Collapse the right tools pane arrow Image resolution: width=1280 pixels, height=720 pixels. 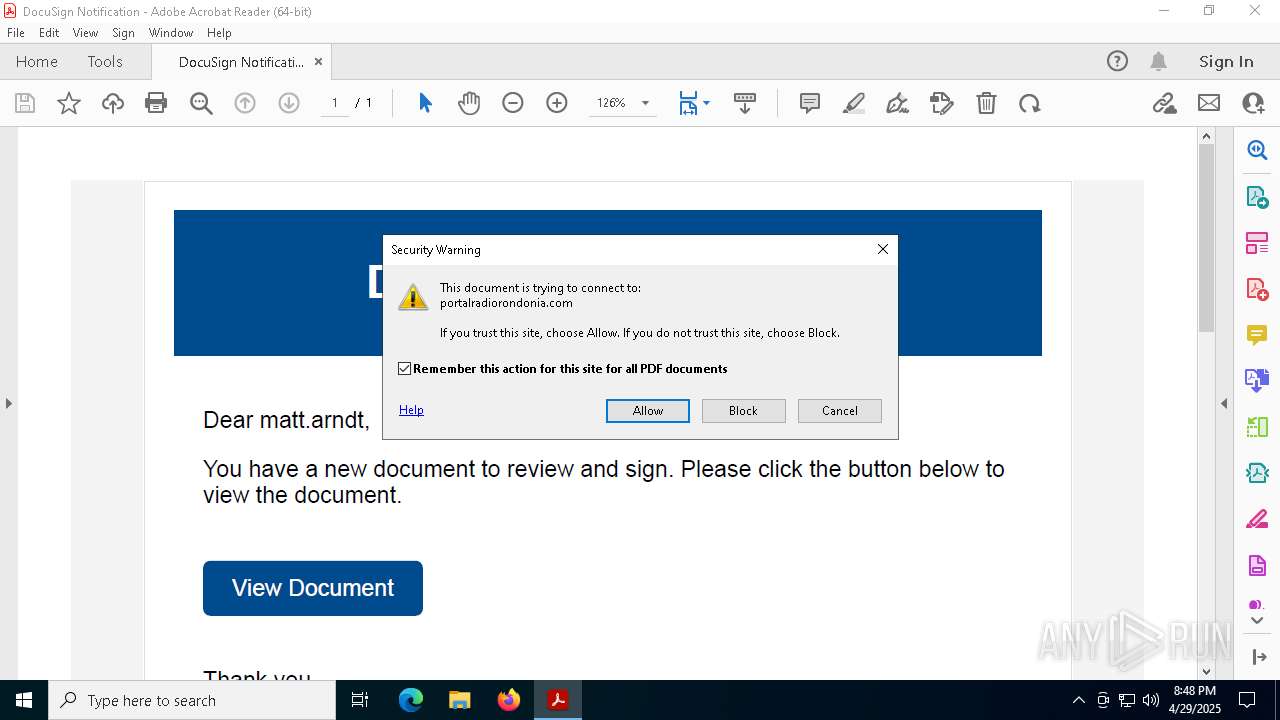[x=1224, y=404]
